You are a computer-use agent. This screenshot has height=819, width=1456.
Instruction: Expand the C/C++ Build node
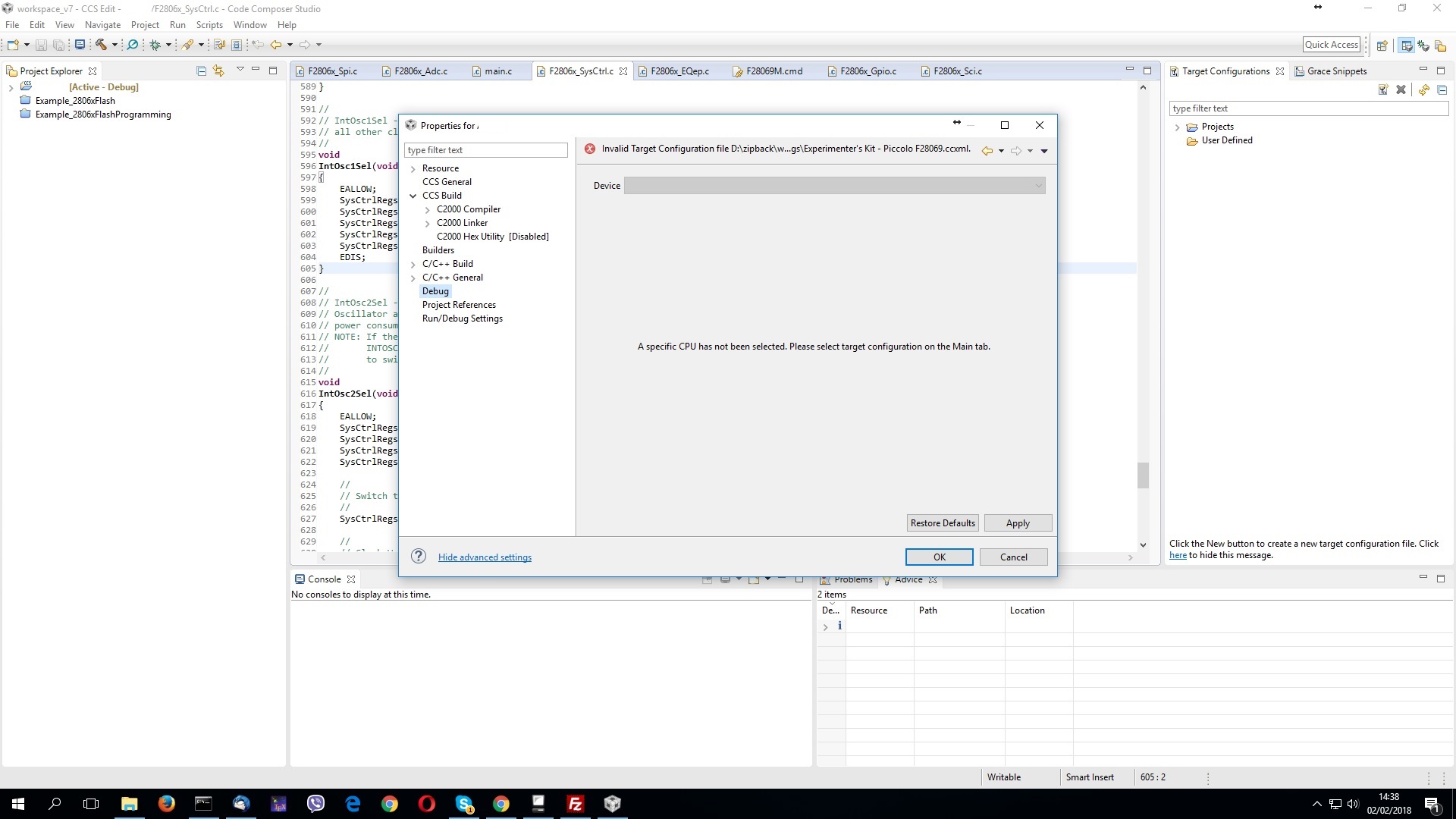click(413, 265)
